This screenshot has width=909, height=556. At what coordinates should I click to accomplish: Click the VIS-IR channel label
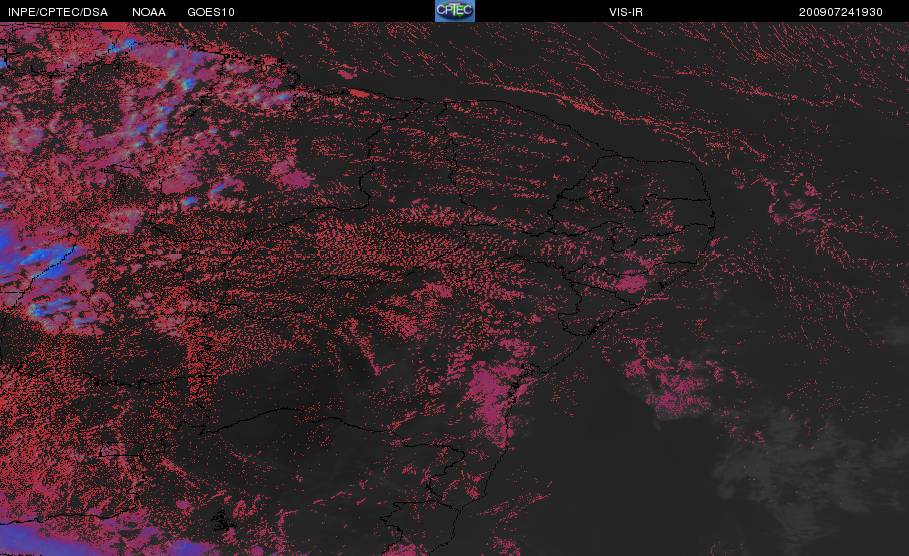coord(626,12)
